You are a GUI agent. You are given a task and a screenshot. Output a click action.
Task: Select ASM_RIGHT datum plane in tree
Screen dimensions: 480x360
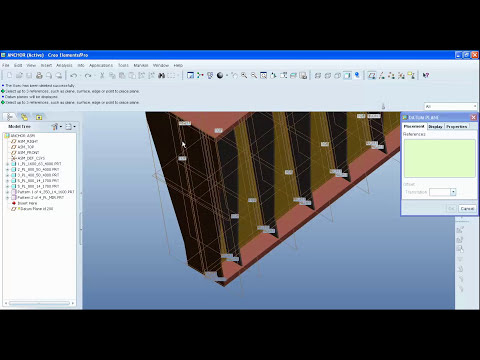point(24,141)
